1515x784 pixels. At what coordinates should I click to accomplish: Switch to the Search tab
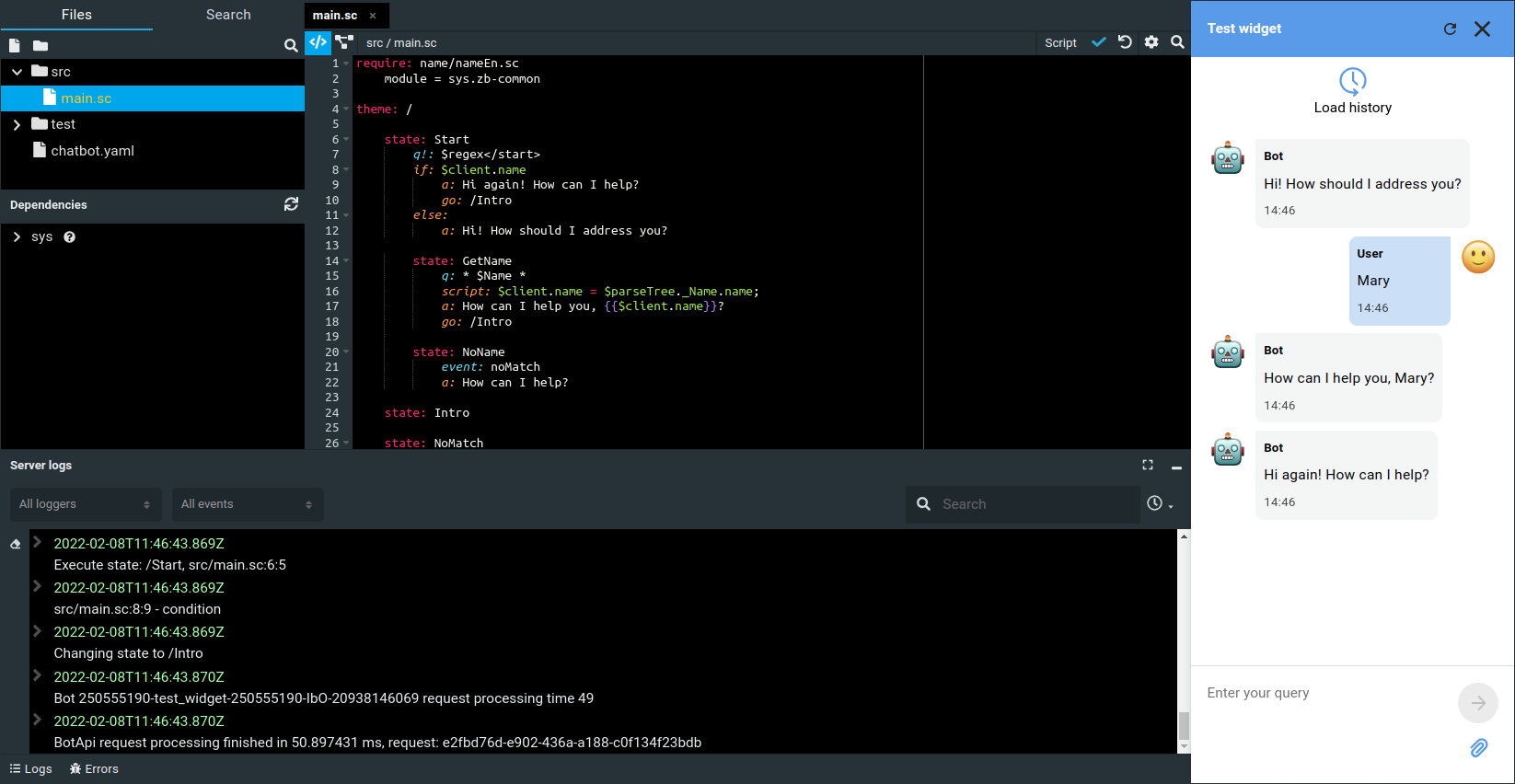click(228, 15)
